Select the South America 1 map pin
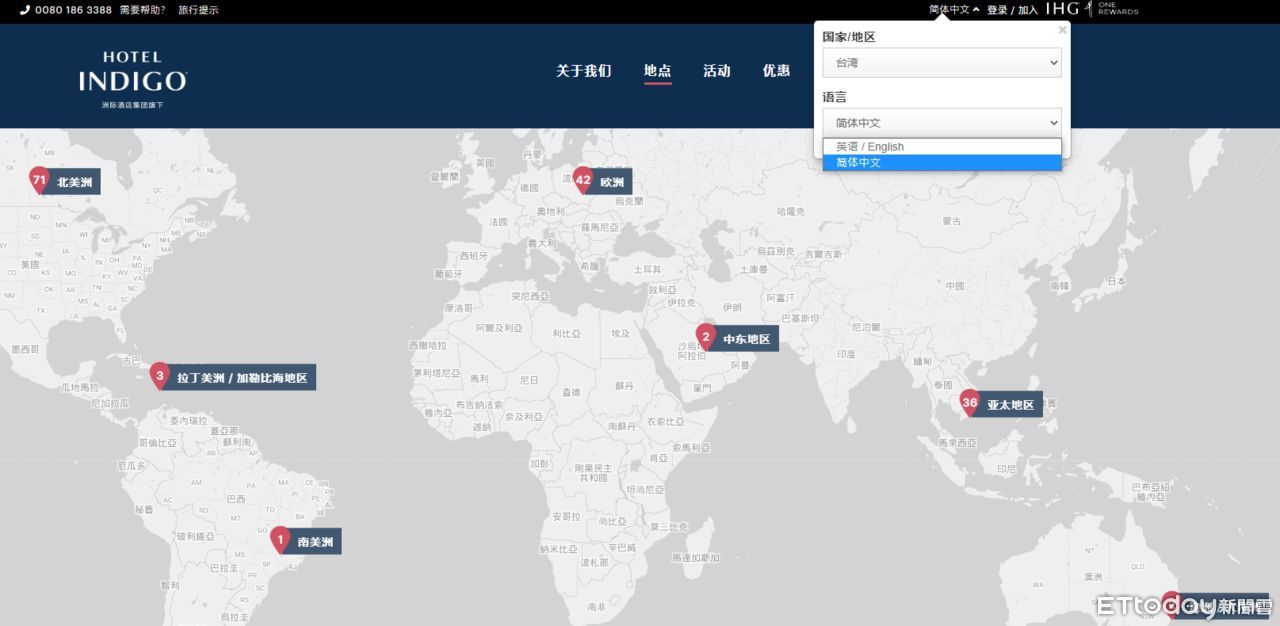Screen dimensions: 1280x626 tap(281, 541)
